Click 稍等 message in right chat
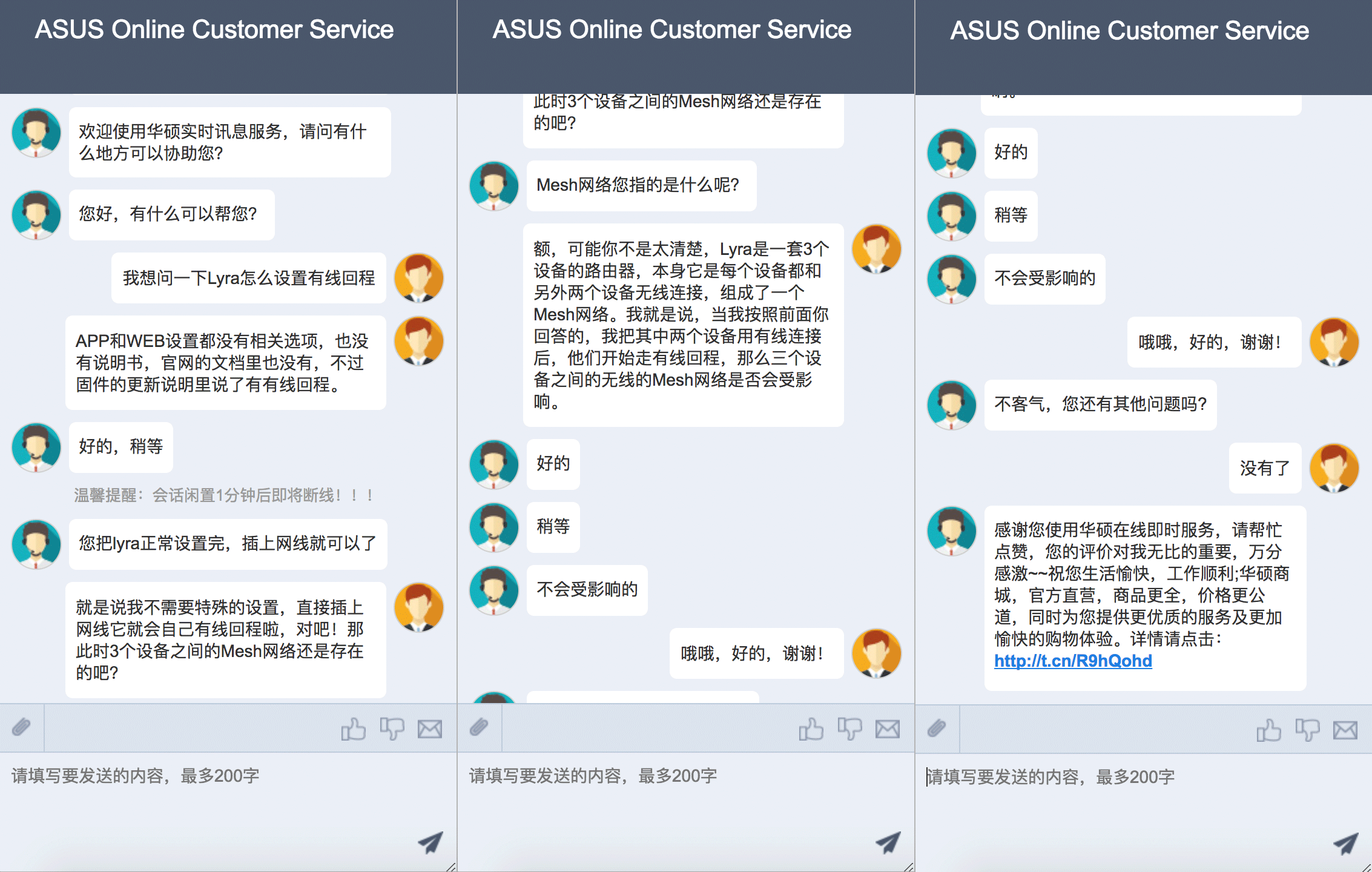This screenshot has height=872, width=1372. click(x=1011, y=216)
